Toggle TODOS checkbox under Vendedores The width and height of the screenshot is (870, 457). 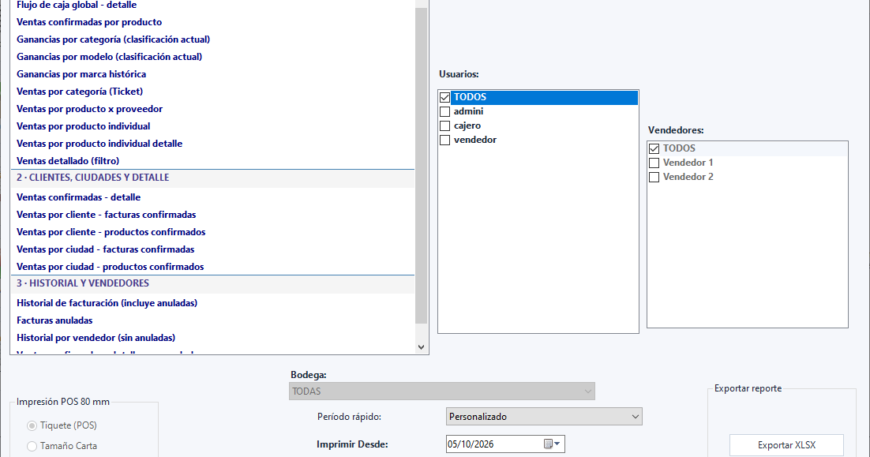pyautogui.click(x=654, y=149)
